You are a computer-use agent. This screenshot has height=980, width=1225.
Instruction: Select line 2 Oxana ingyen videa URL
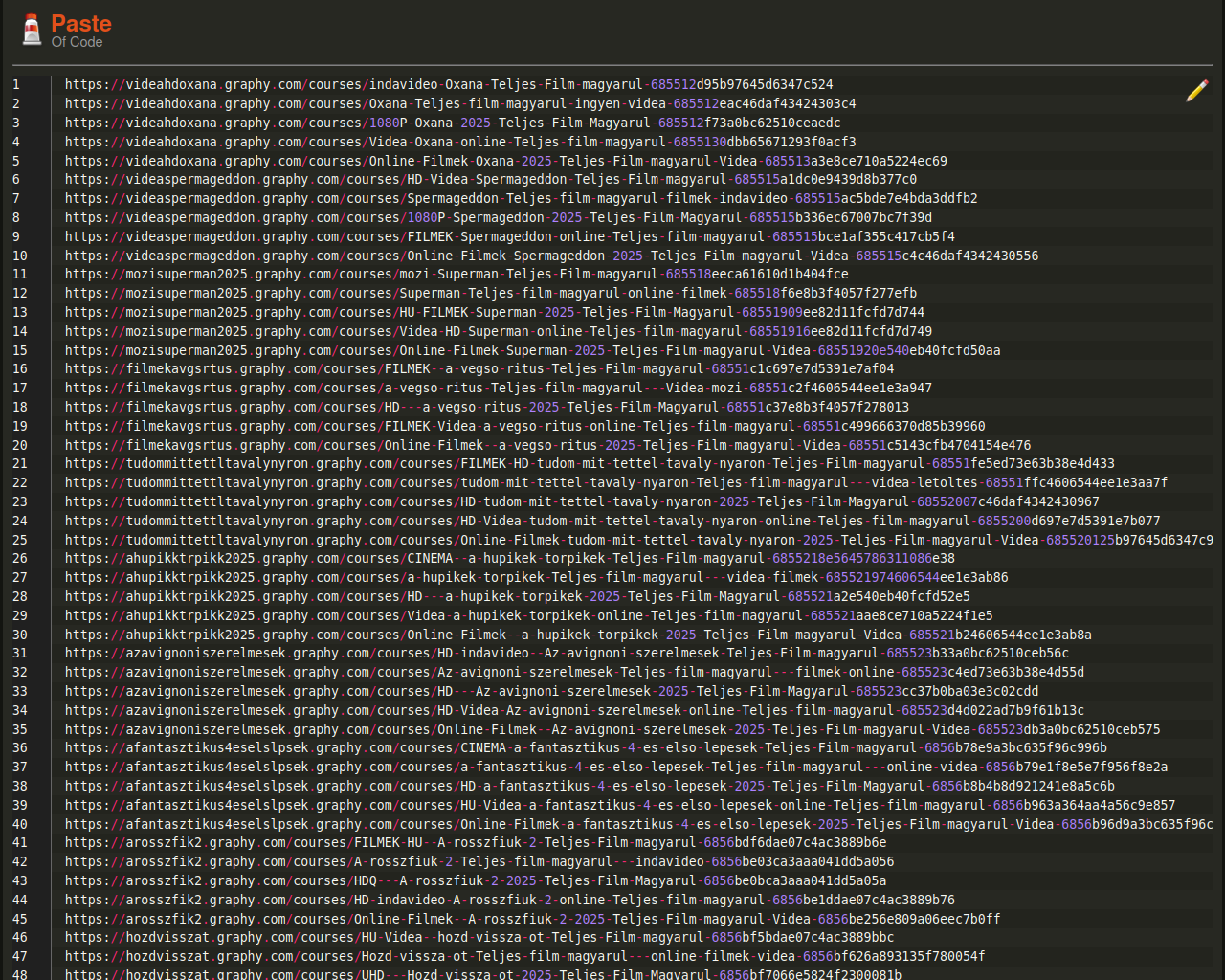click(460, 103)
